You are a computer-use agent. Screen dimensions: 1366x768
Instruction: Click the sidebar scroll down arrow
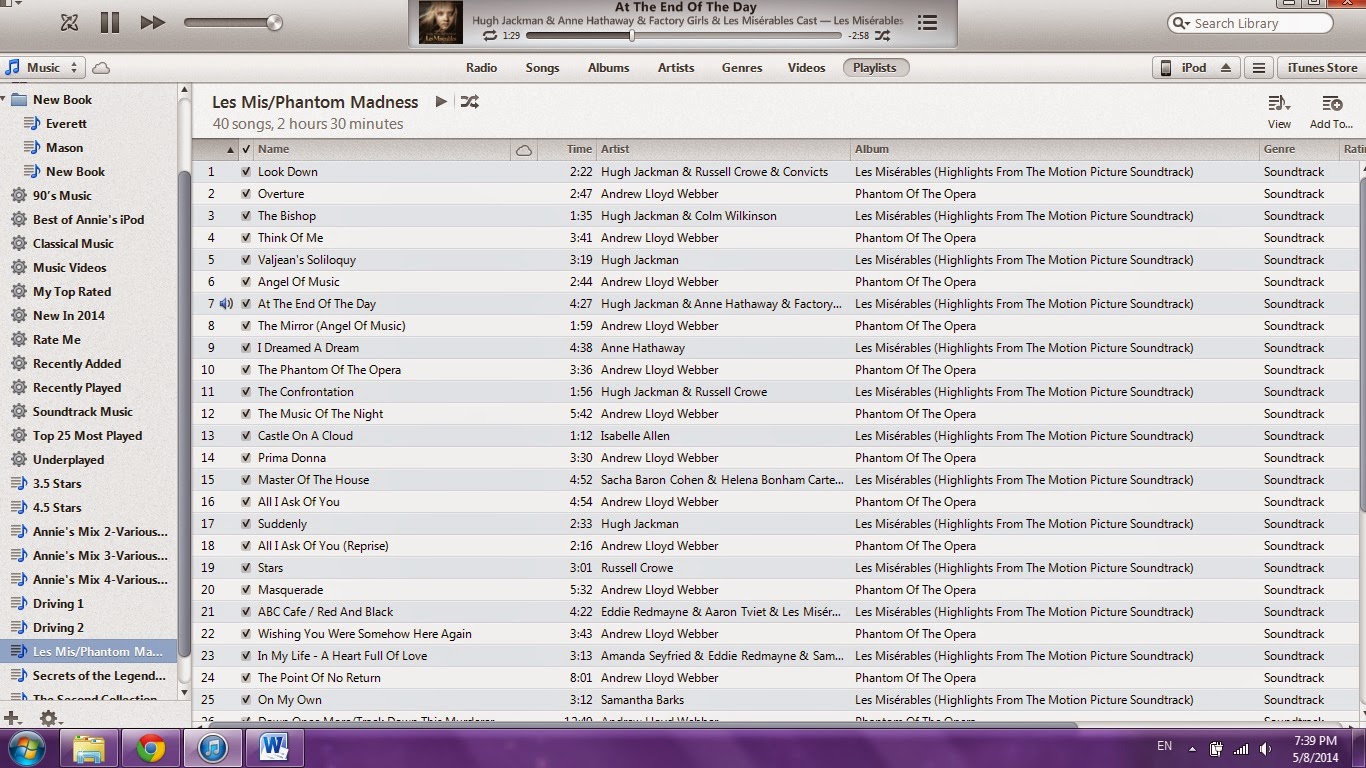pos(184,691)
